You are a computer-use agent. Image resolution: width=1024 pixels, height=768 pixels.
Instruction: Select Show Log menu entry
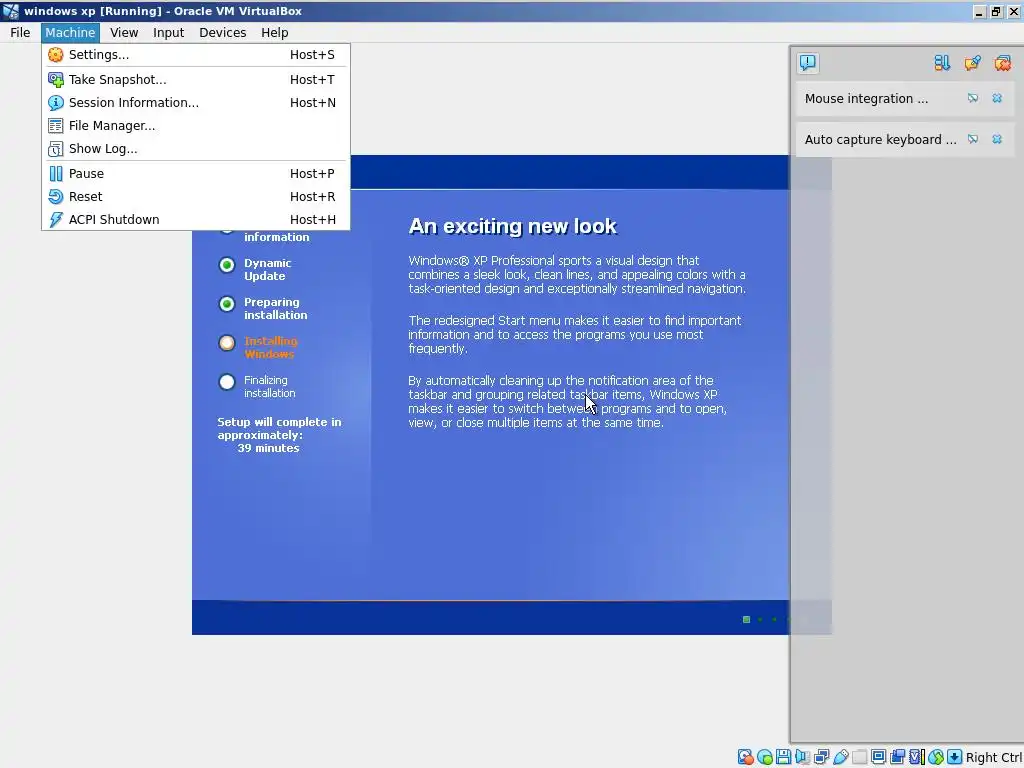click(195, 148)
